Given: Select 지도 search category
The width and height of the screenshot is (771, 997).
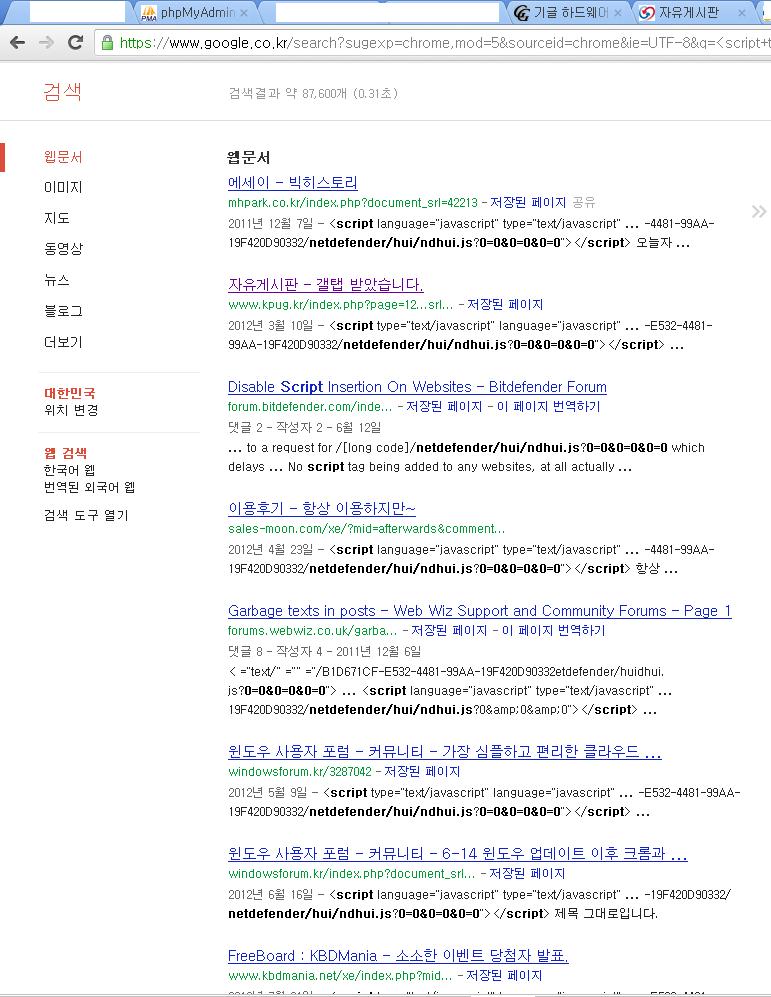Looking at the screenshot, I should coord(57,218).
